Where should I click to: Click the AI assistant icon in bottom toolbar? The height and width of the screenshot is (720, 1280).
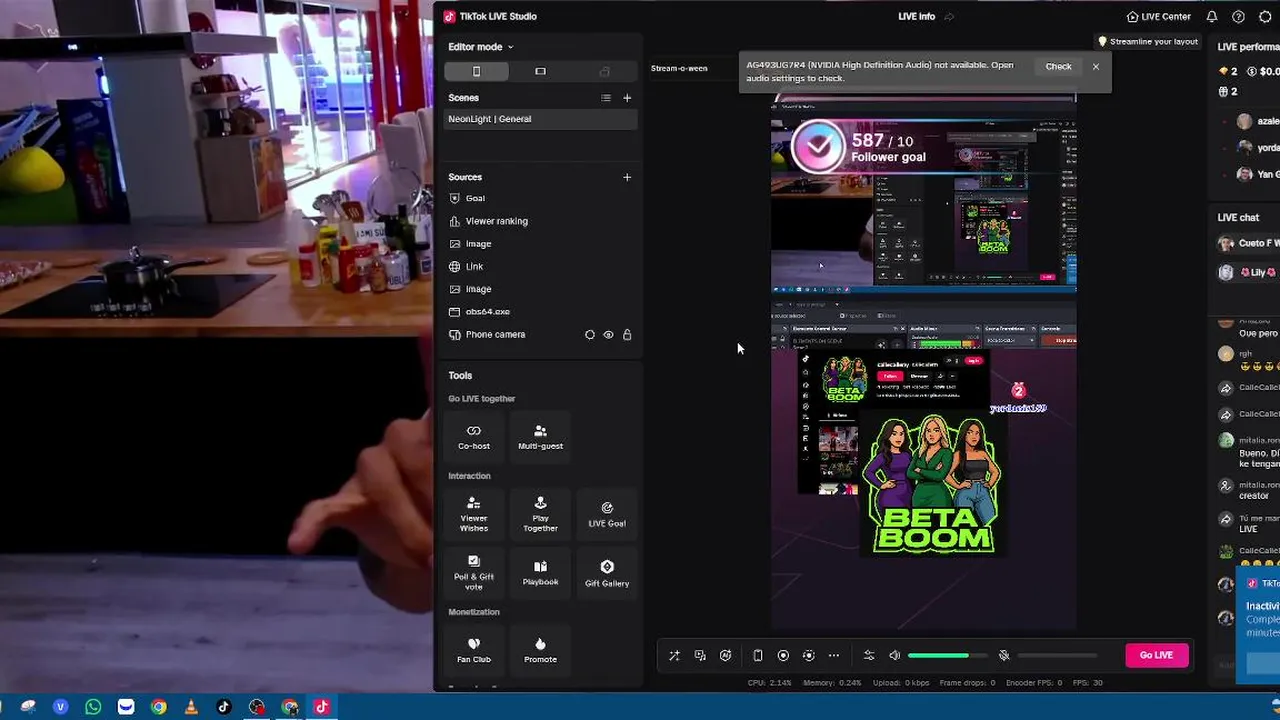pyautogui.click(x=726, y=656)
